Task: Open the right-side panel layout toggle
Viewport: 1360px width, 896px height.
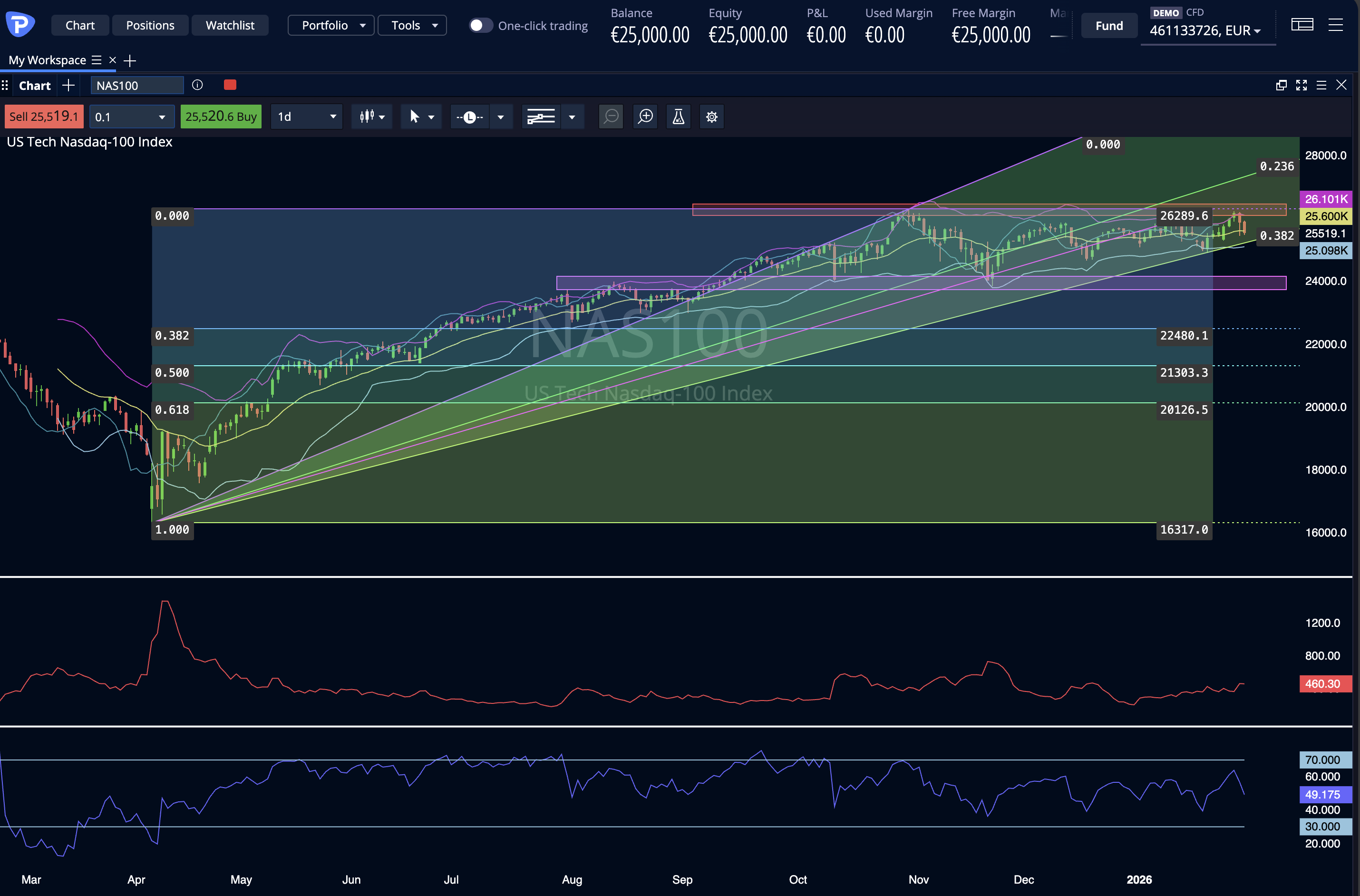Action: [1302, 25]
